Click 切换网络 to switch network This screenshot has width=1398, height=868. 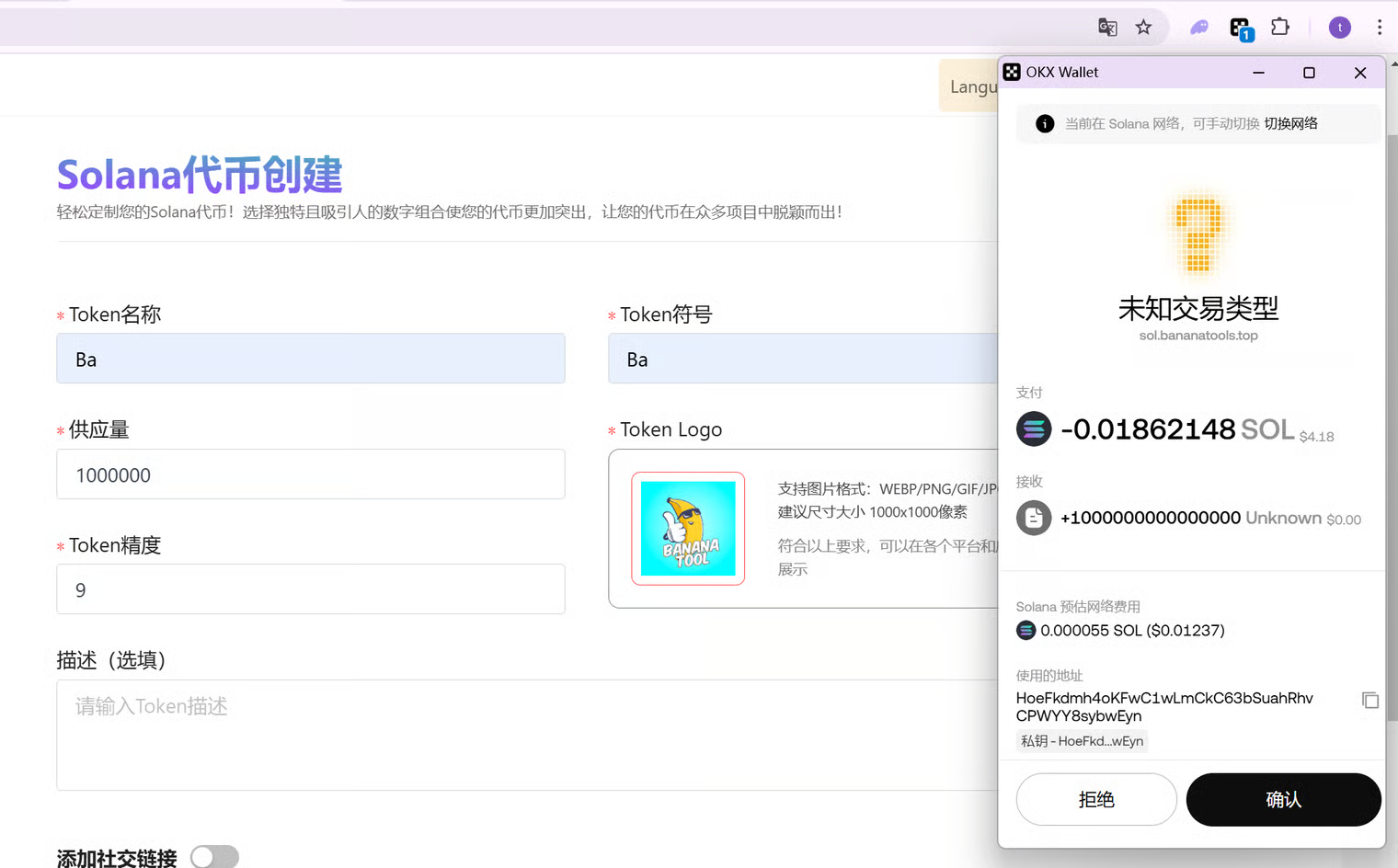click(1290, 123)
